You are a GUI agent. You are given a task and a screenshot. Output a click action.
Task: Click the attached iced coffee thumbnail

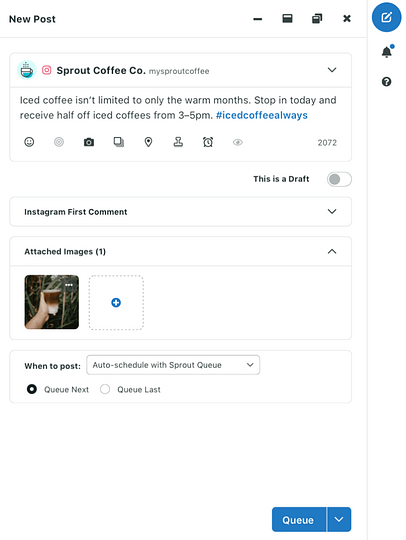tap(52, 302)
